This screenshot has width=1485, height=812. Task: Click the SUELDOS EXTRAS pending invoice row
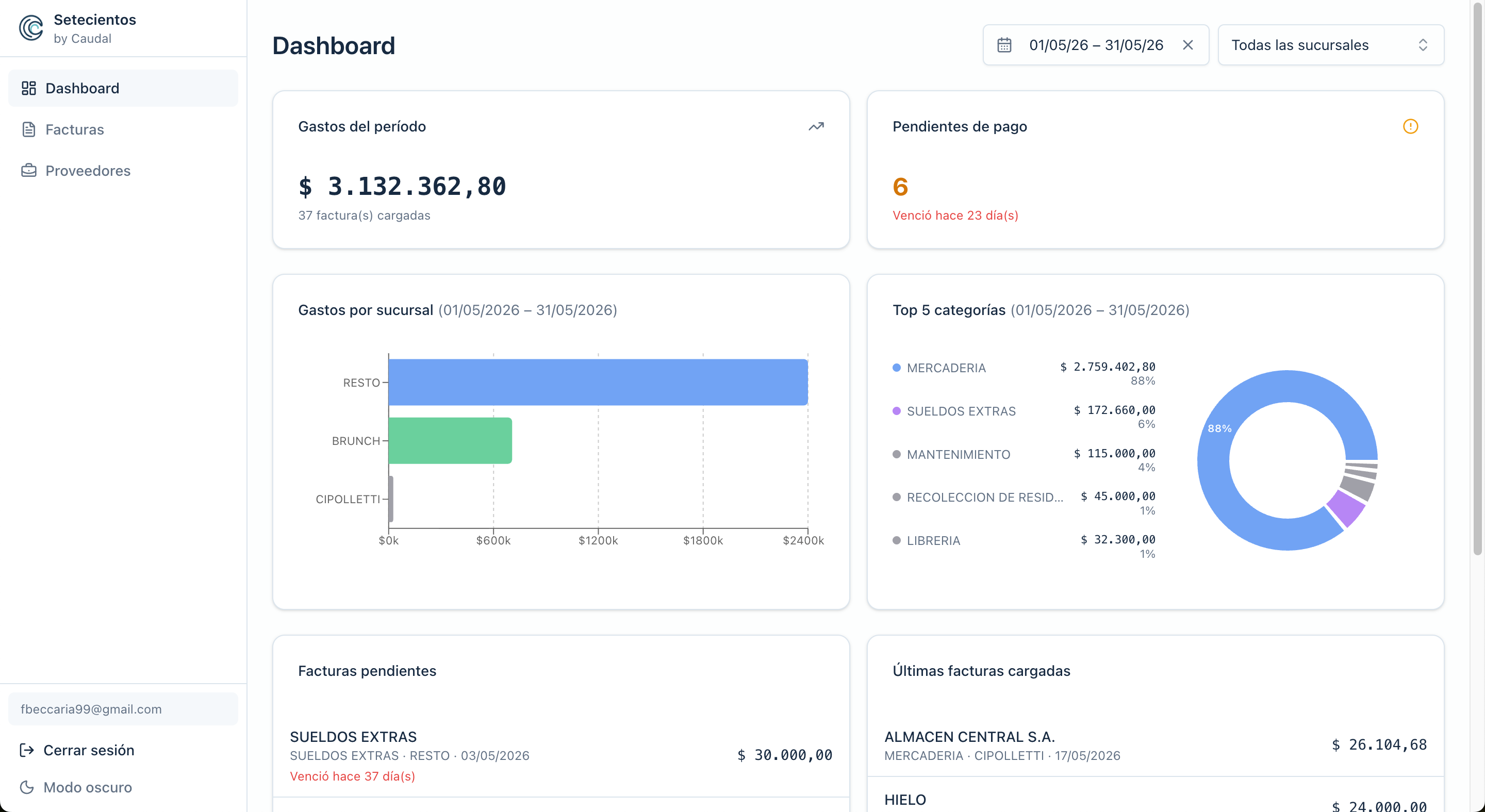(561, 756)
